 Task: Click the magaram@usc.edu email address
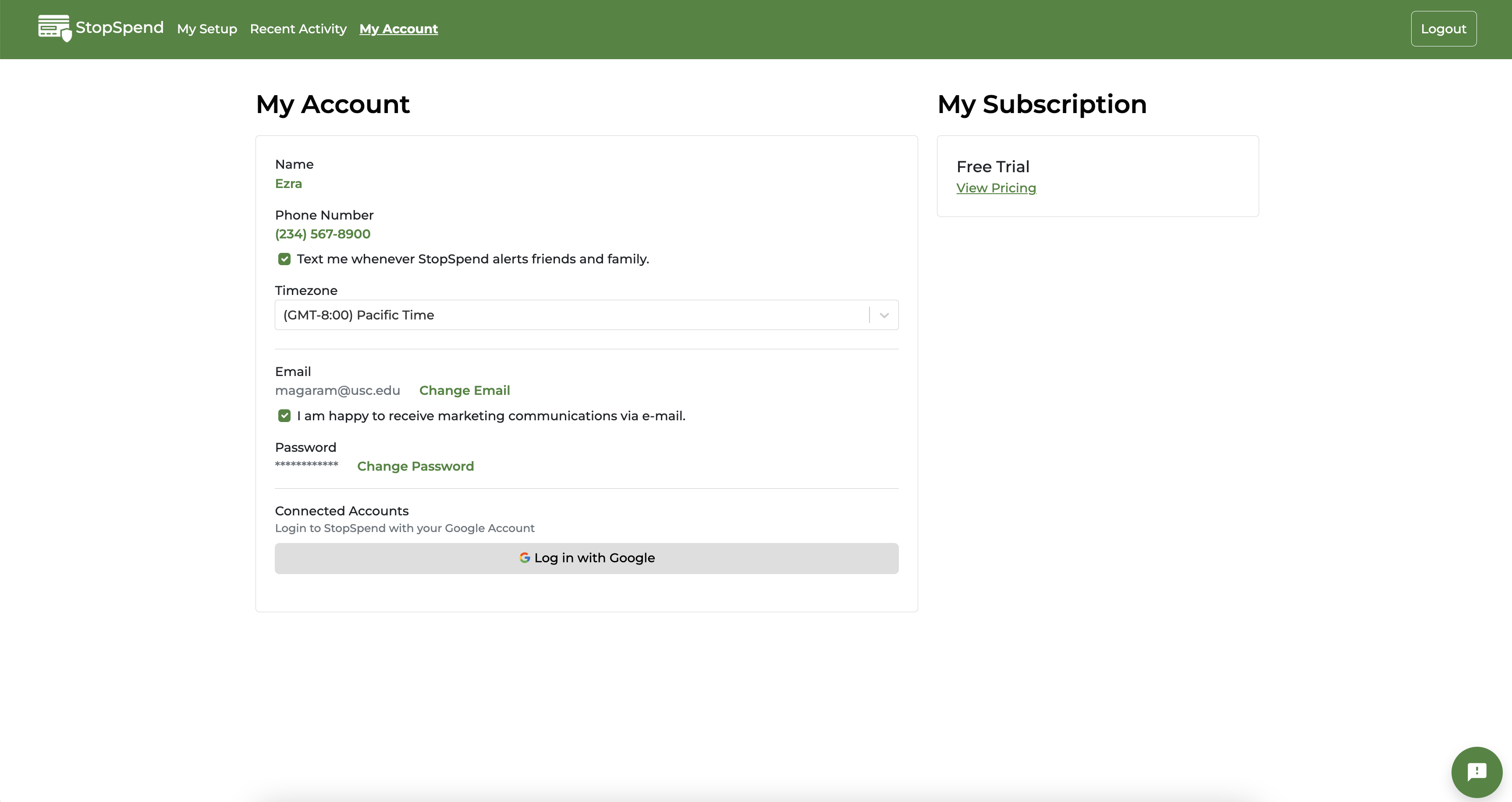click(x=337, y=390)
